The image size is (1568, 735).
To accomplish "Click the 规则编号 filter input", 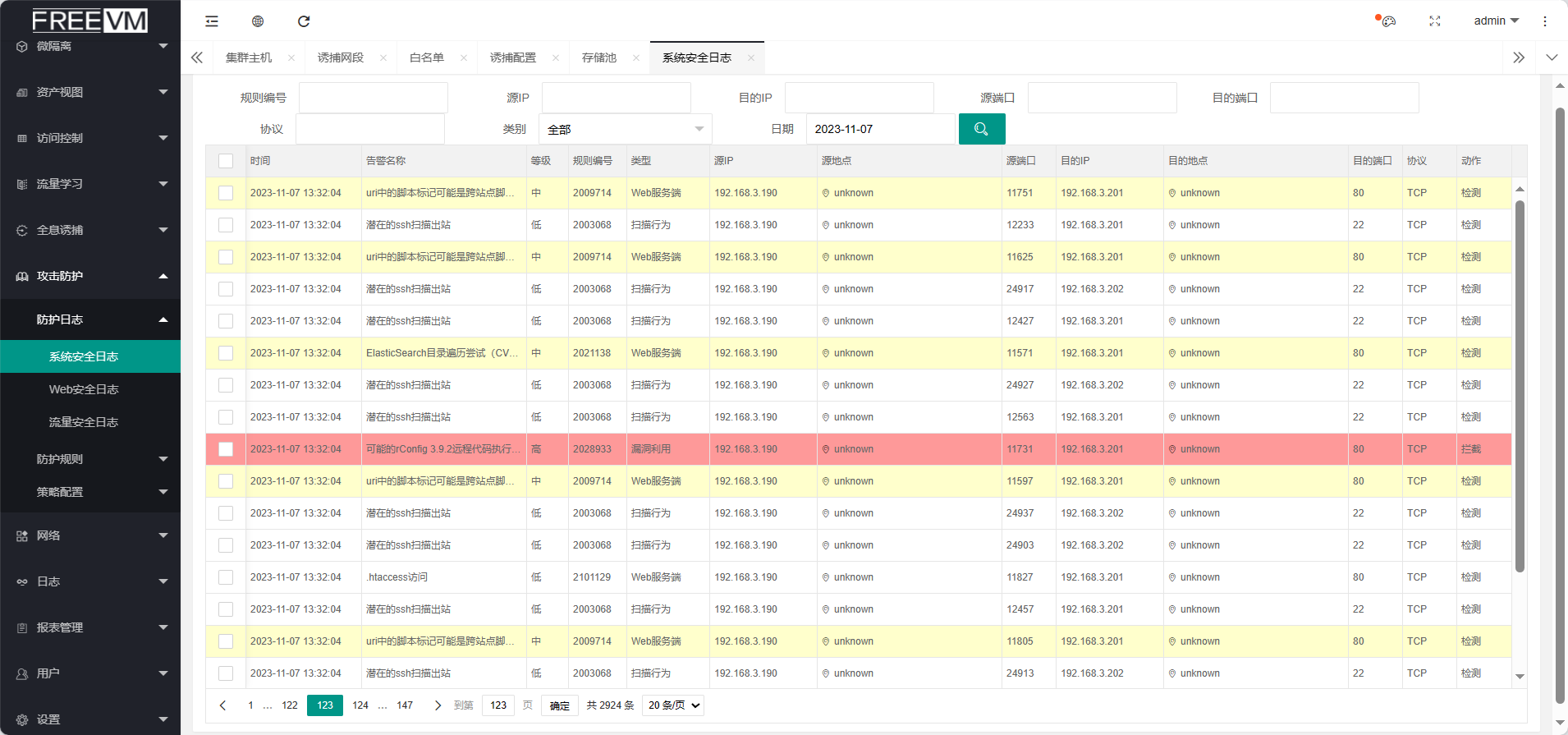I will [374, 98].
